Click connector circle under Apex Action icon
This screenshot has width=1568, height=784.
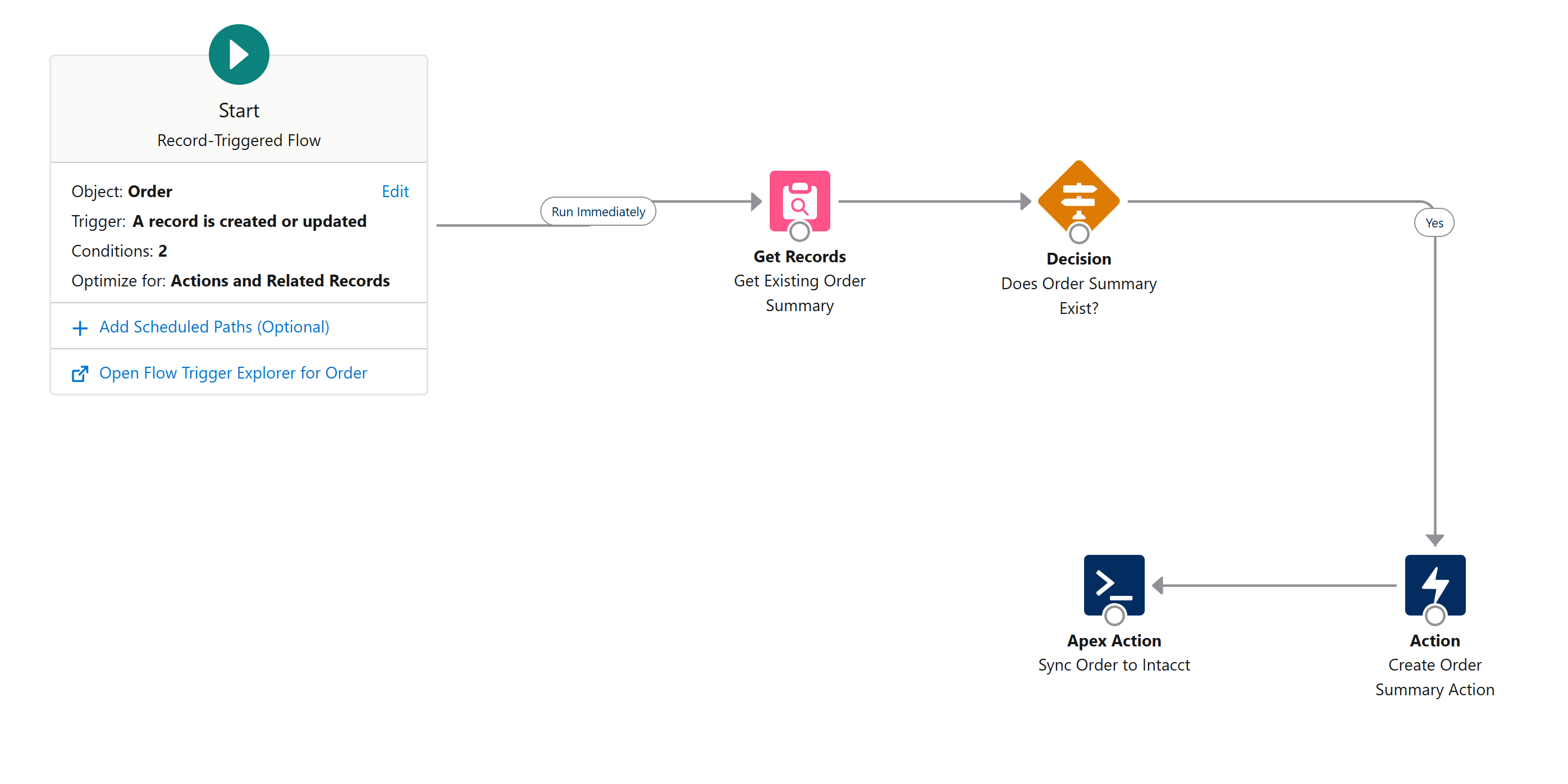1114,616
